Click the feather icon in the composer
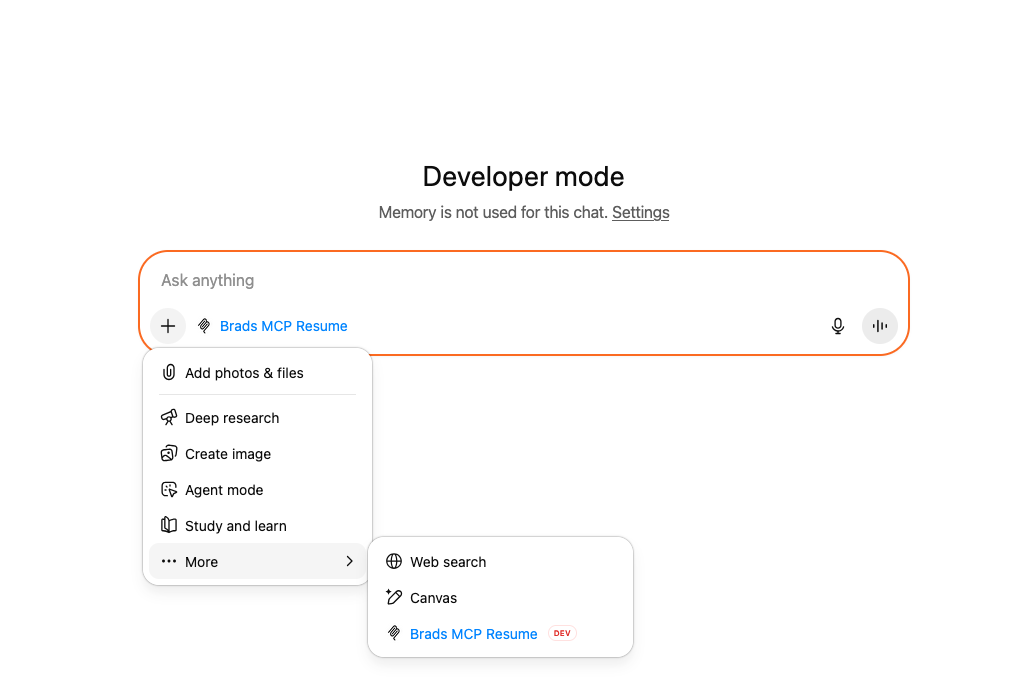The image size is (1011, 688). tap(204, 326)
